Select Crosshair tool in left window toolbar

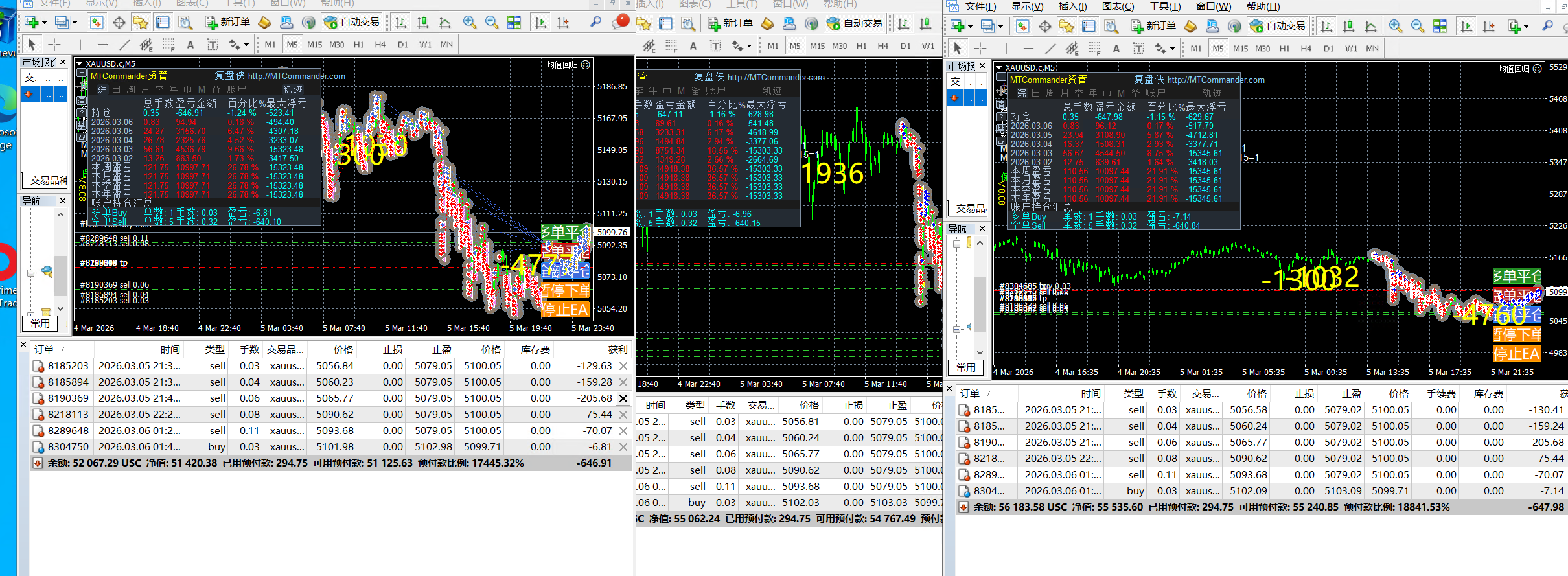[54, 45]
